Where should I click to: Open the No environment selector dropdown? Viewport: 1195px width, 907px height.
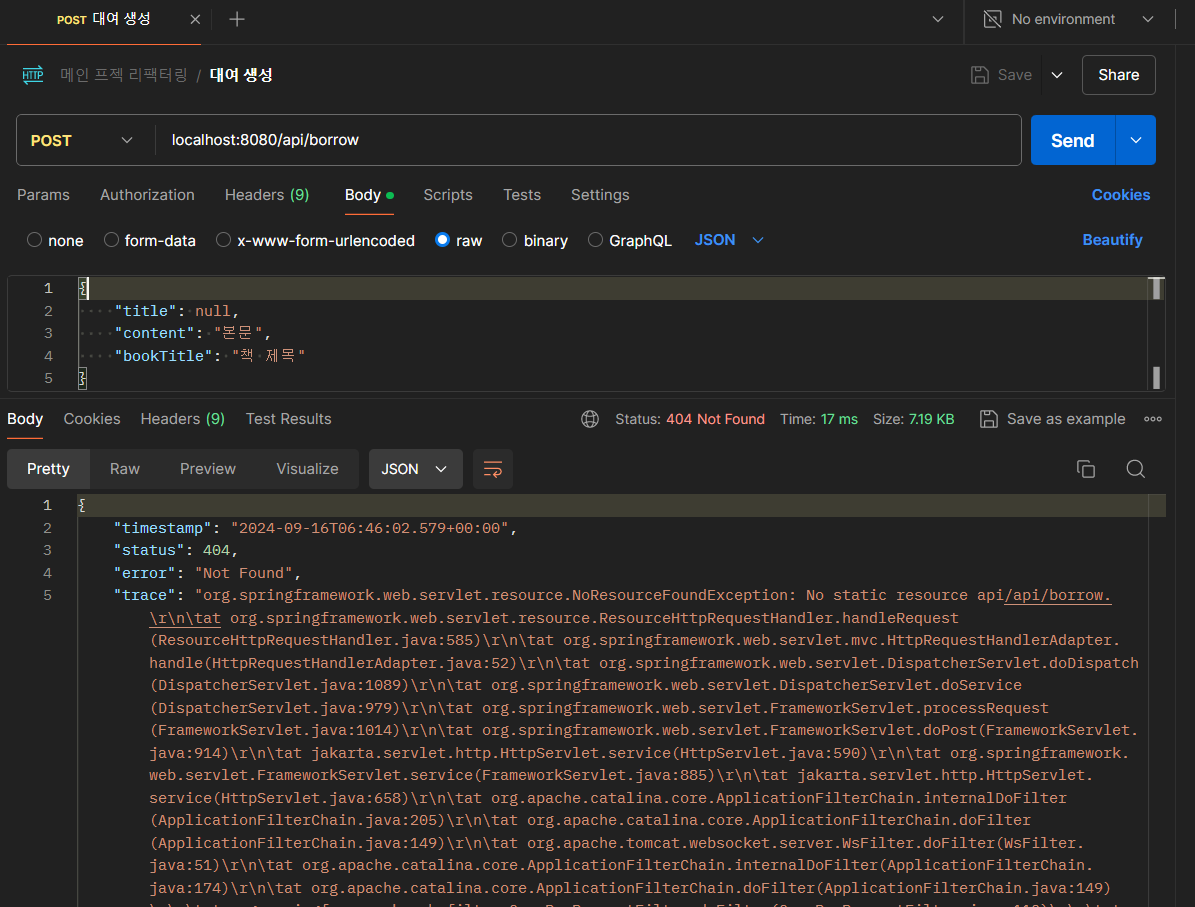[x=1068, y=19]
